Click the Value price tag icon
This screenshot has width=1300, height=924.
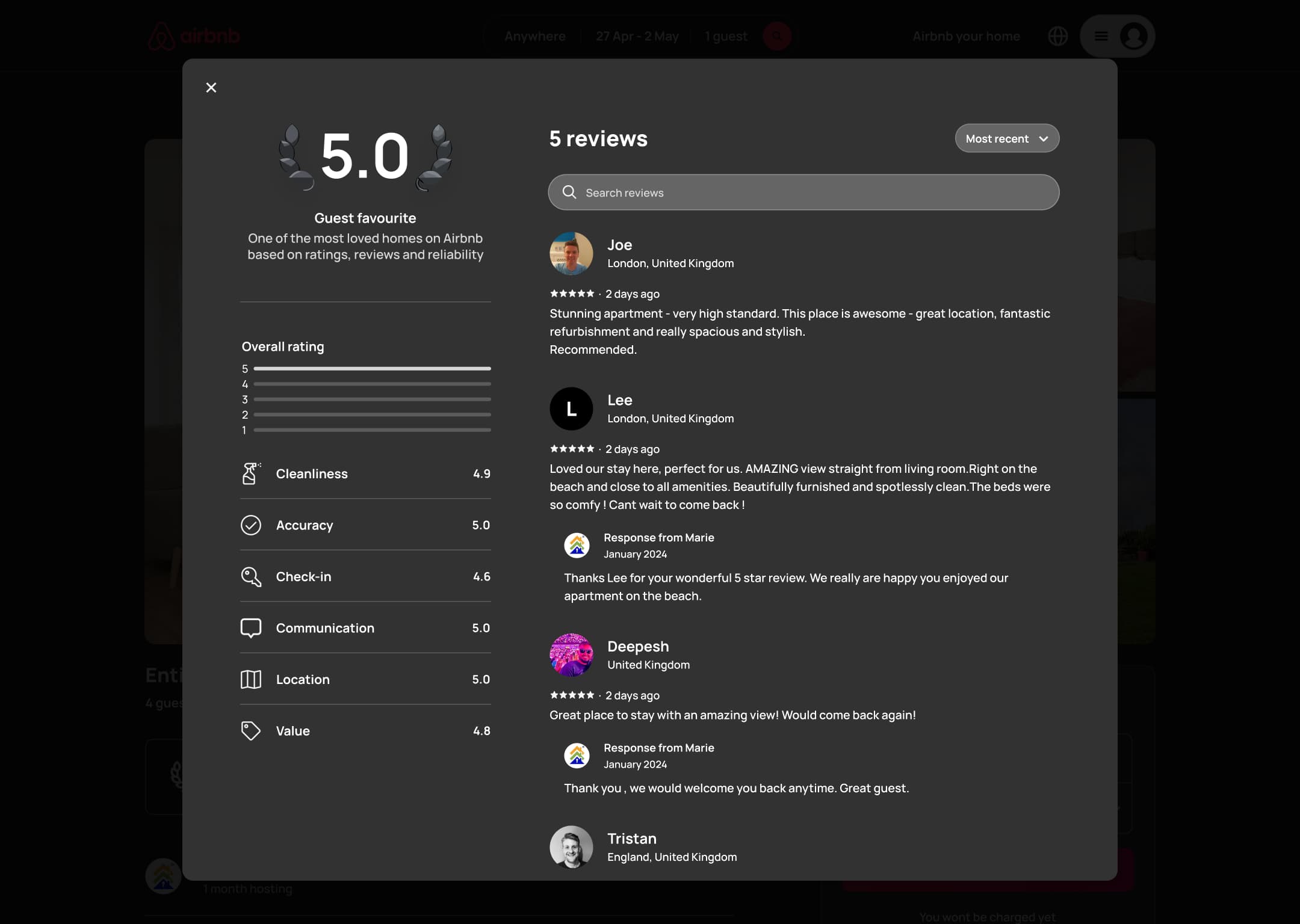tap(251, 731)
